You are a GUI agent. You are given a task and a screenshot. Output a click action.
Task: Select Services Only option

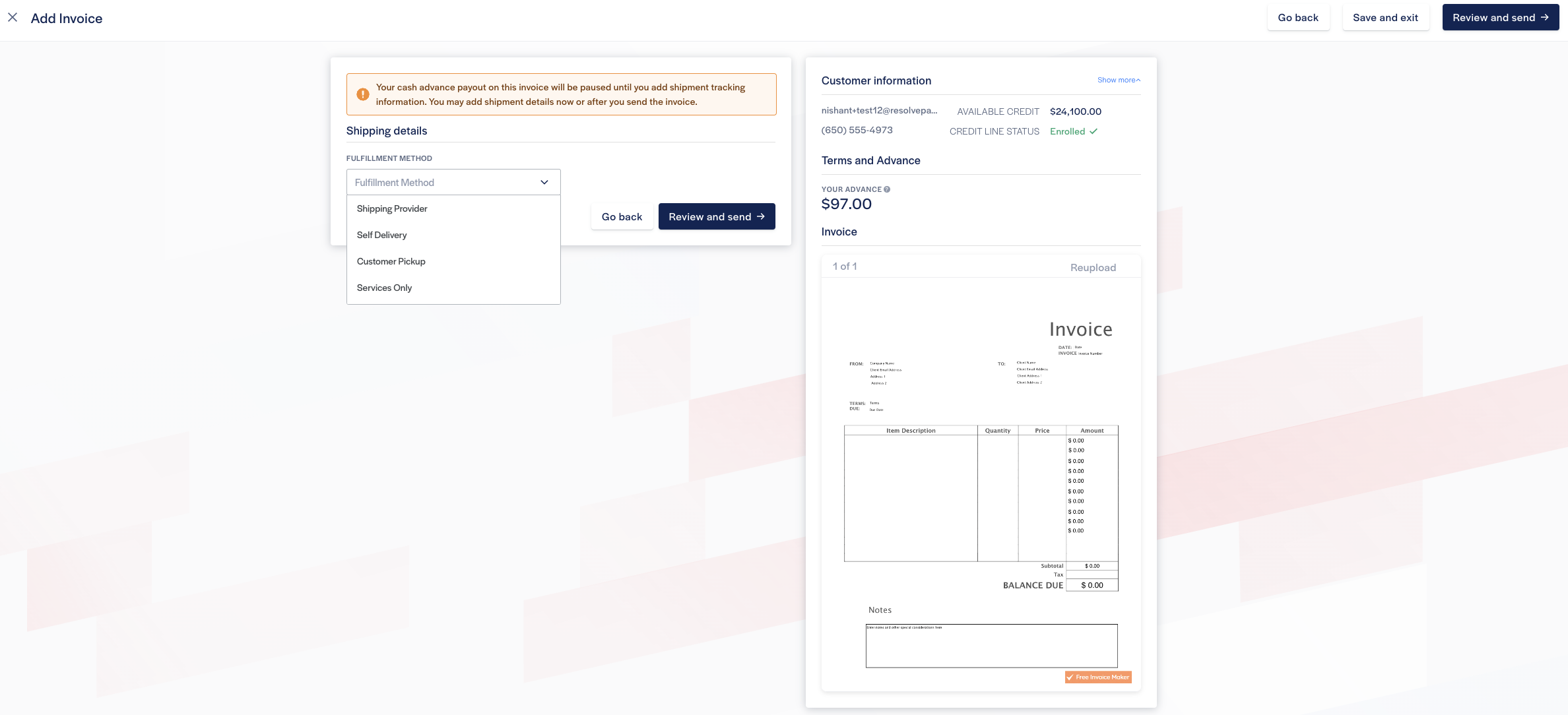[x=384, y=288]
